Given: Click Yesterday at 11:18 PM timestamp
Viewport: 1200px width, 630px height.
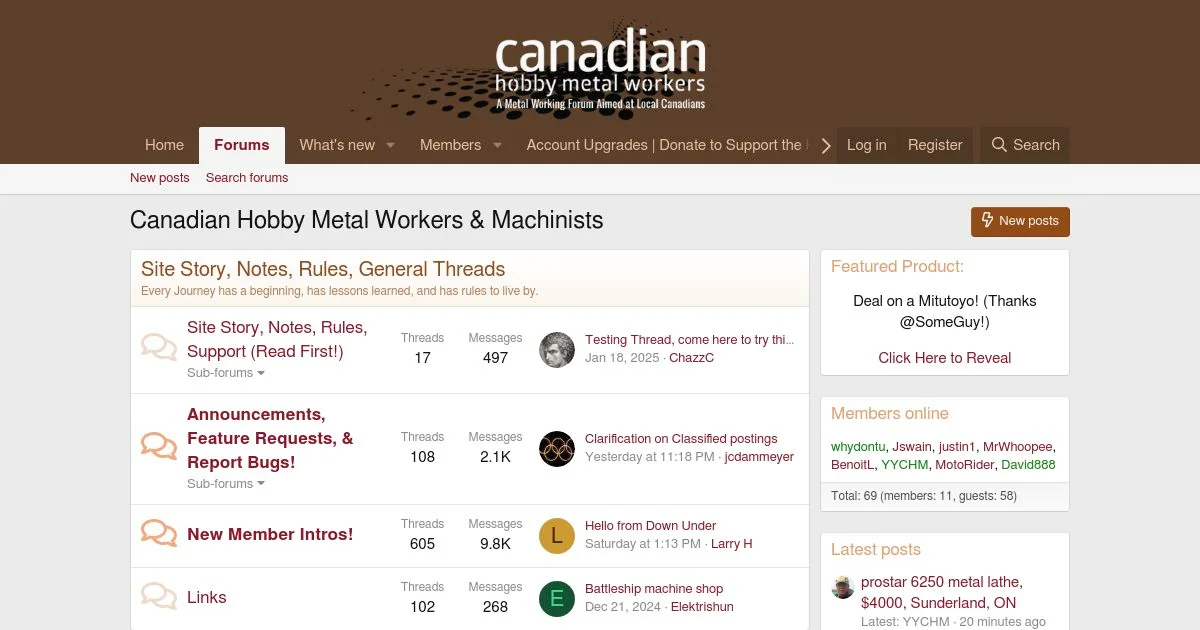Looking at the screenshot, I should point(650,457).
